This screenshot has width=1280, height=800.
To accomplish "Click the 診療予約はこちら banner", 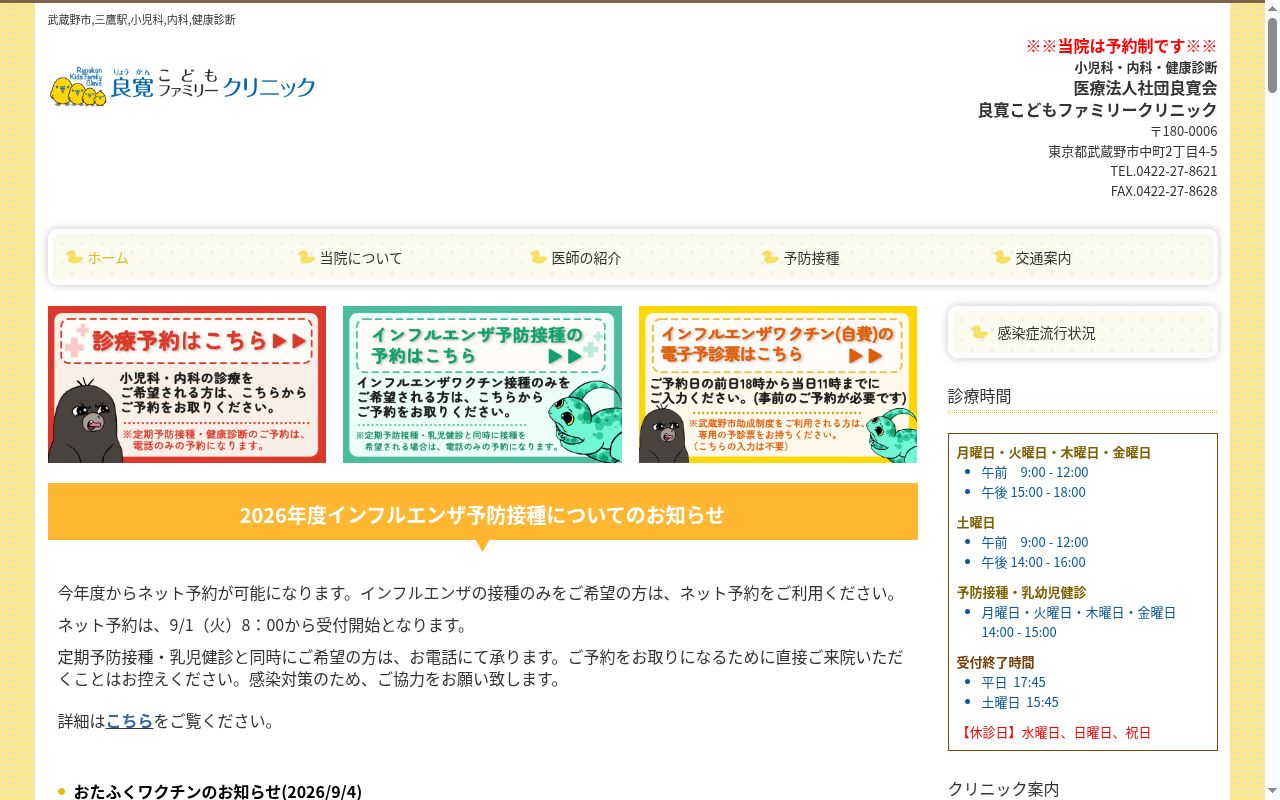I will pyautogui.click(x=187, y=384).
